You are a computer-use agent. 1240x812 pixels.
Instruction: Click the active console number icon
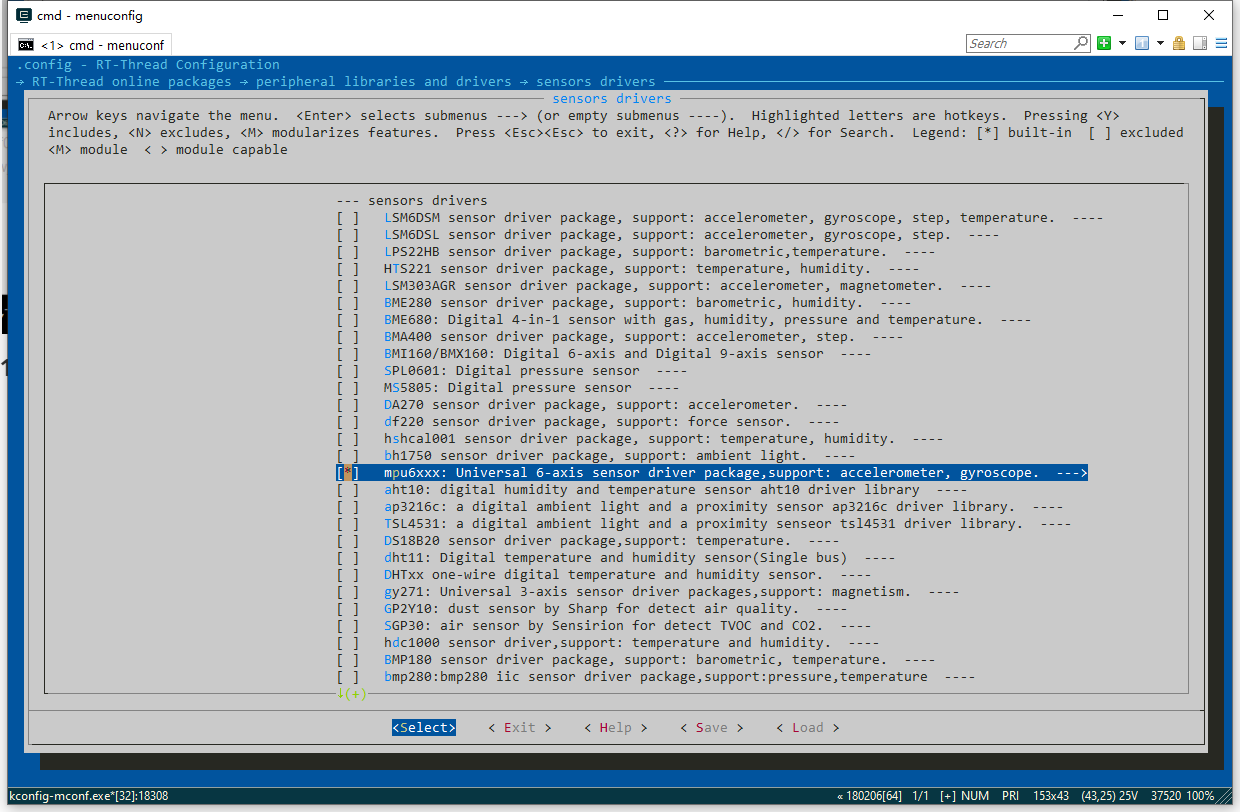(1142, 43)
